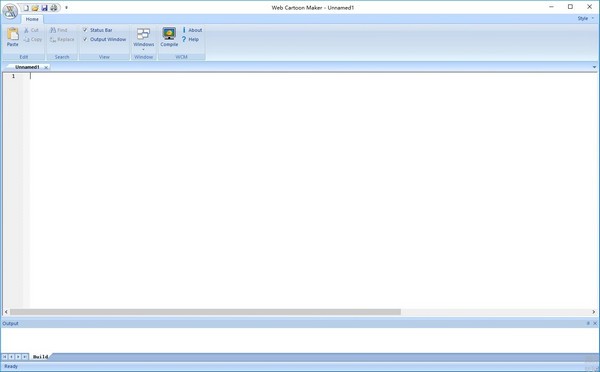Paste from the clipboard
The width and height of the screenshot is (600, 372).
13,37
